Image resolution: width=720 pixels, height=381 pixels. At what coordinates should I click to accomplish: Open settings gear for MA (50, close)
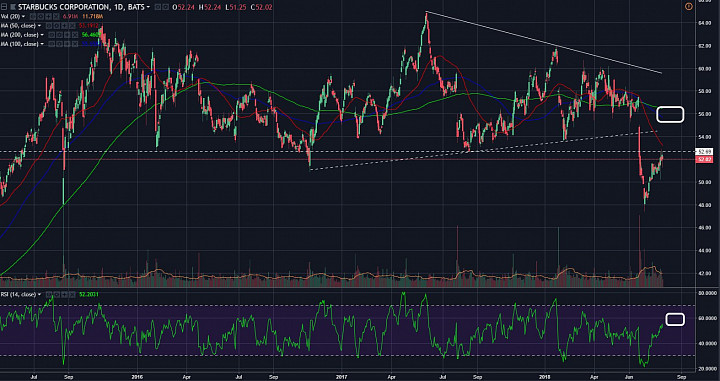pos(56,26)
